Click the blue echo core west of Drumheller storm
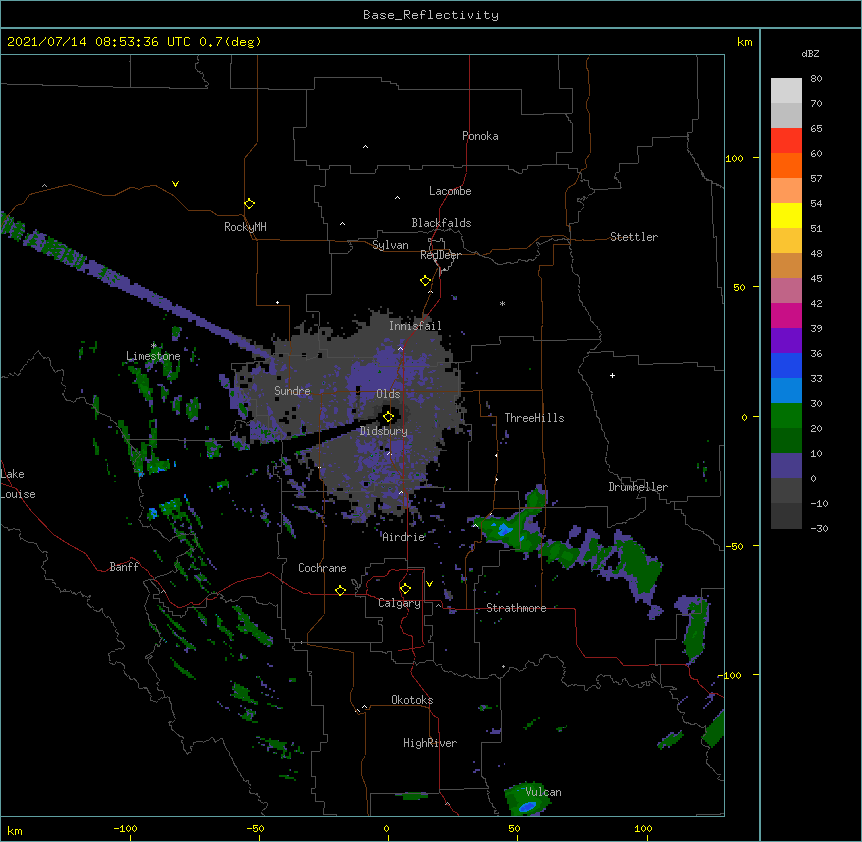 [505, 530]
